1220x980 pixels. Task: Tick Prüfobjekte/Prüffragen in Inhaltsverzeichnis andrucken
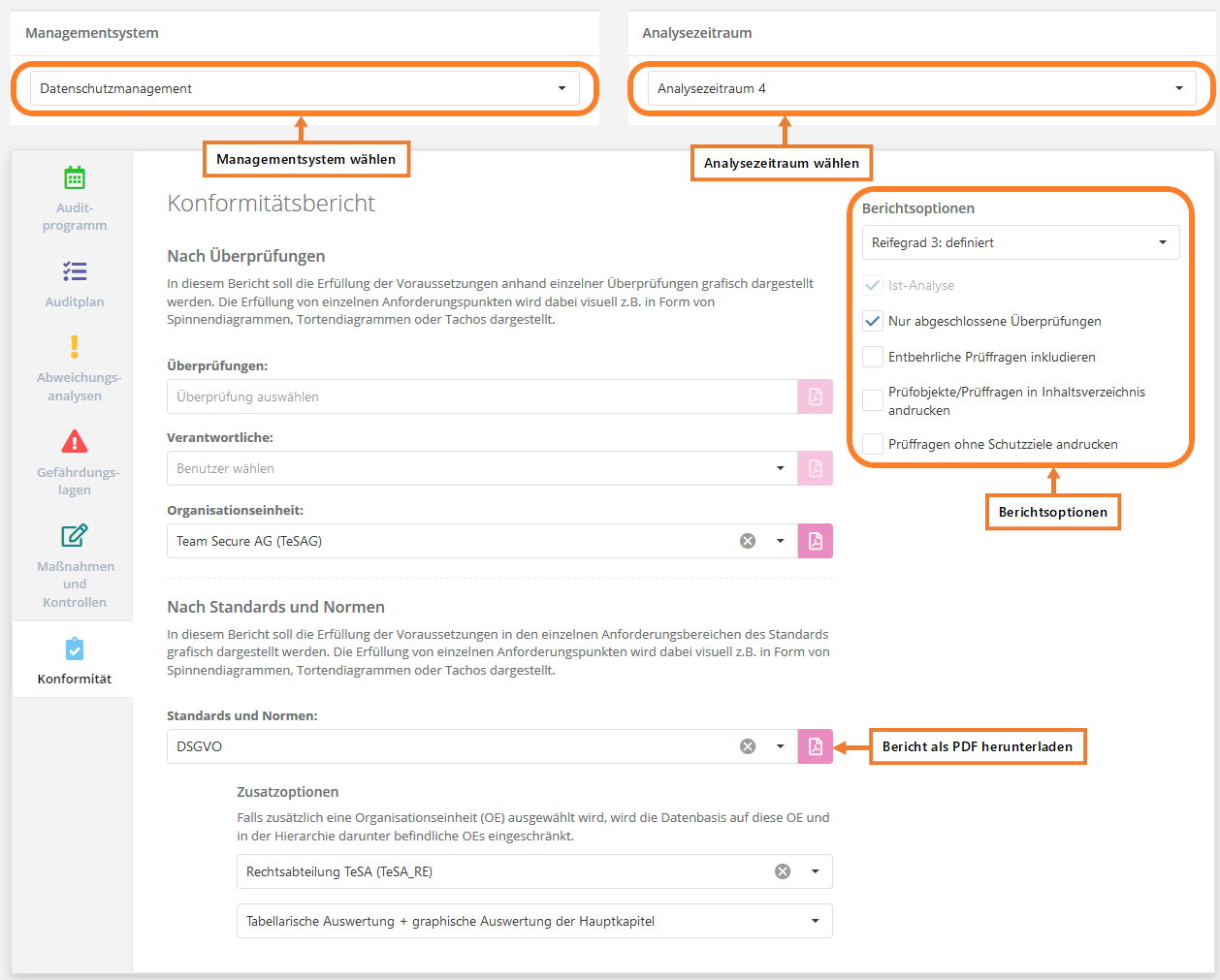click(x=873, y=400)
